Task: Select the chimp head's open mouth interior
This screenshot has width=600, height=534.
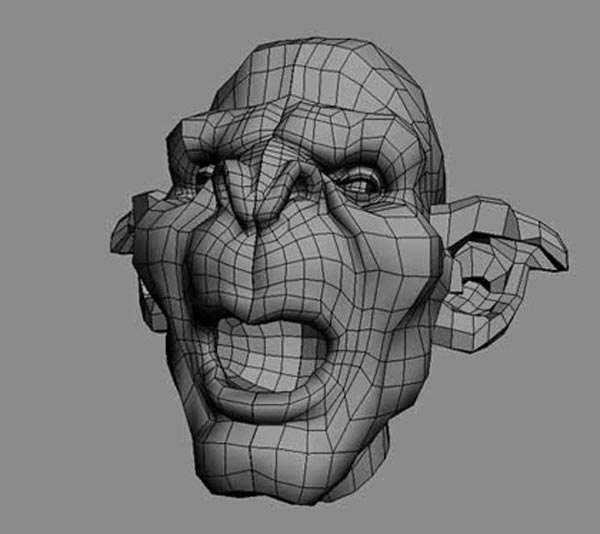Action: 268,352
